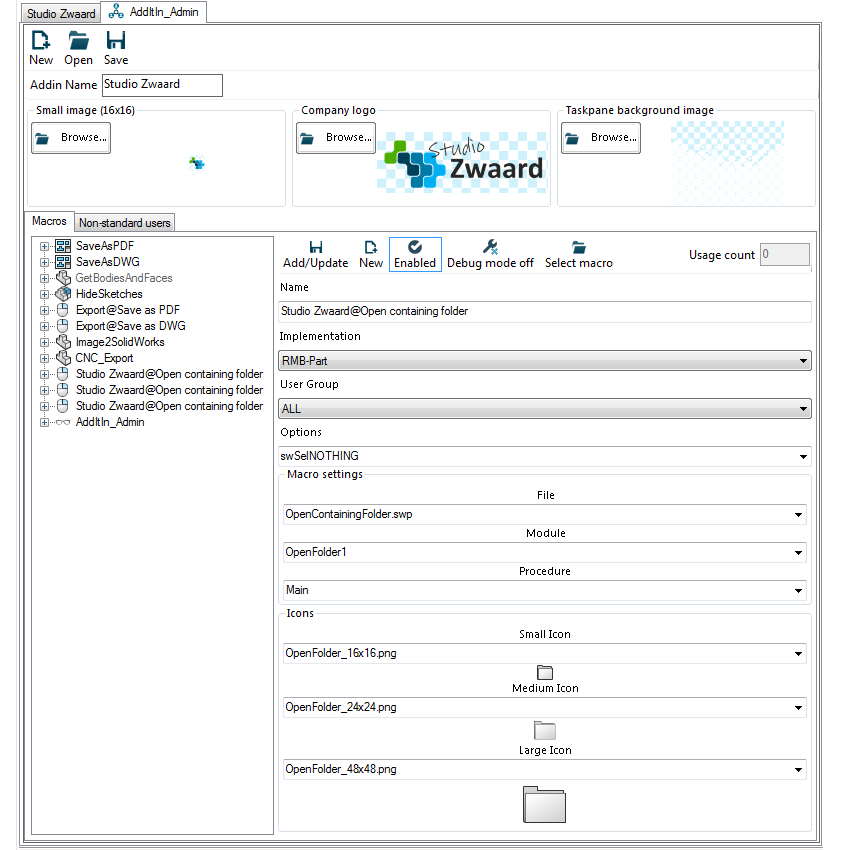Open the Procedure dropdown showing Main
This screenshot has height=850, width=850.
pos(545,590)
